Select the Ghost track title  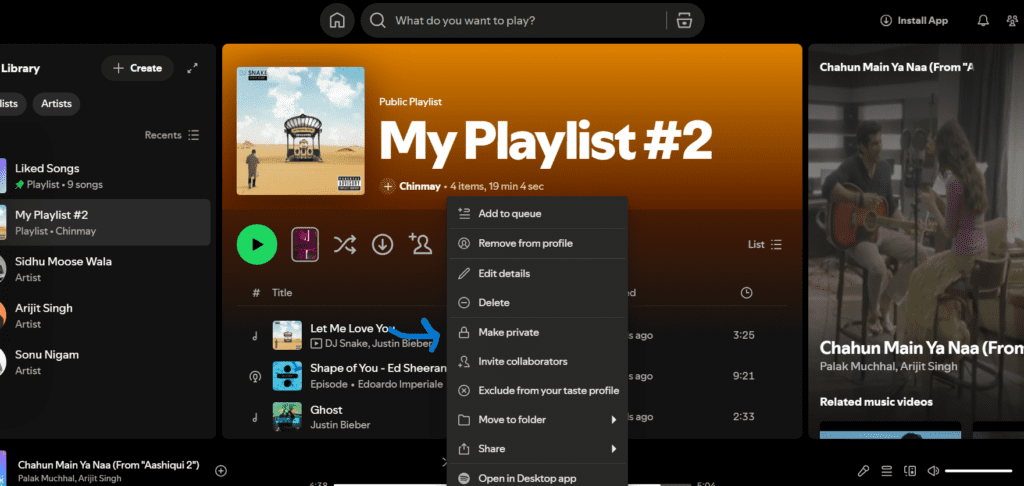coord(327,410)
